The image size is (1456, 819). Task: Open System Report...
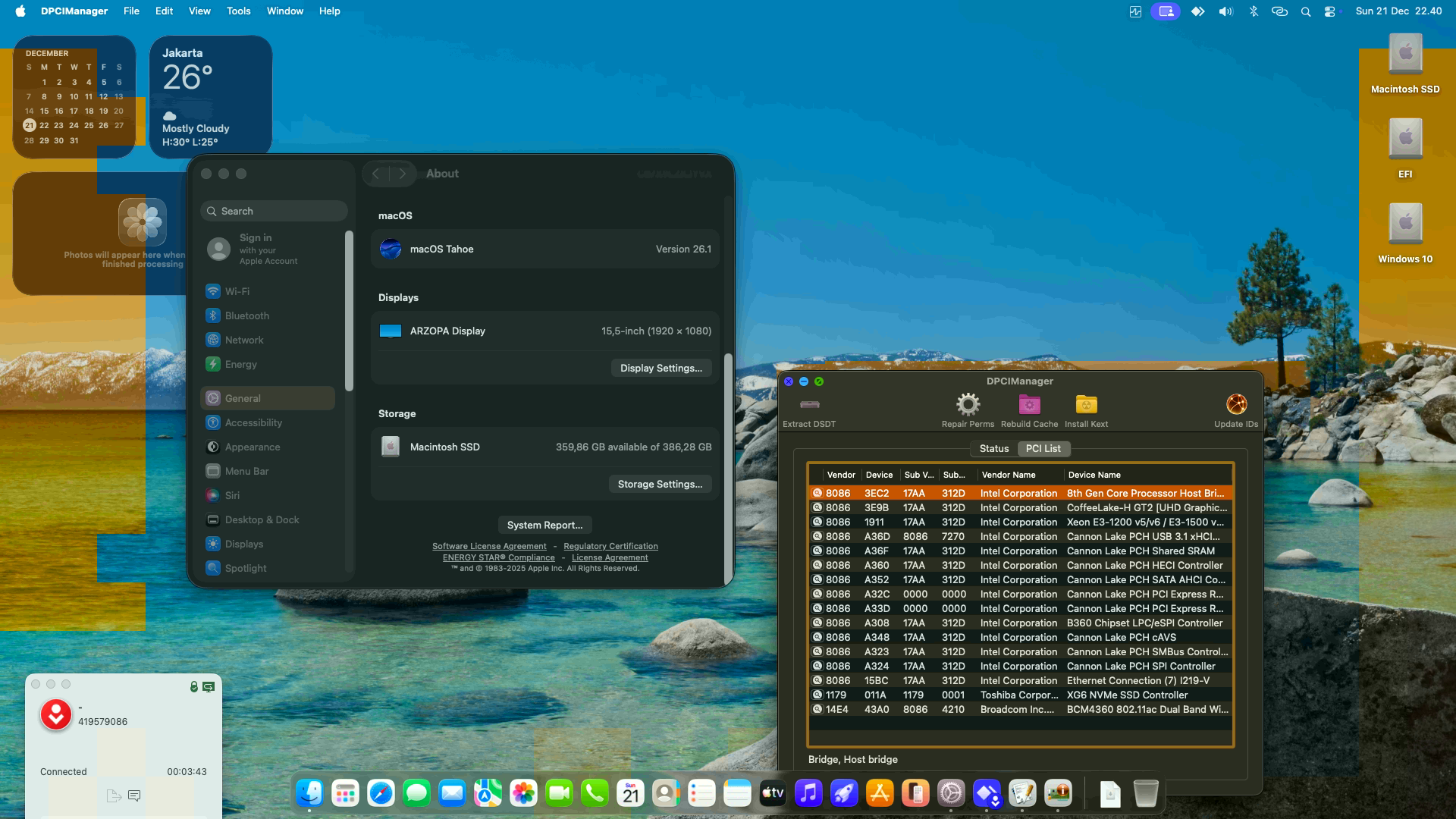(544, 525)
